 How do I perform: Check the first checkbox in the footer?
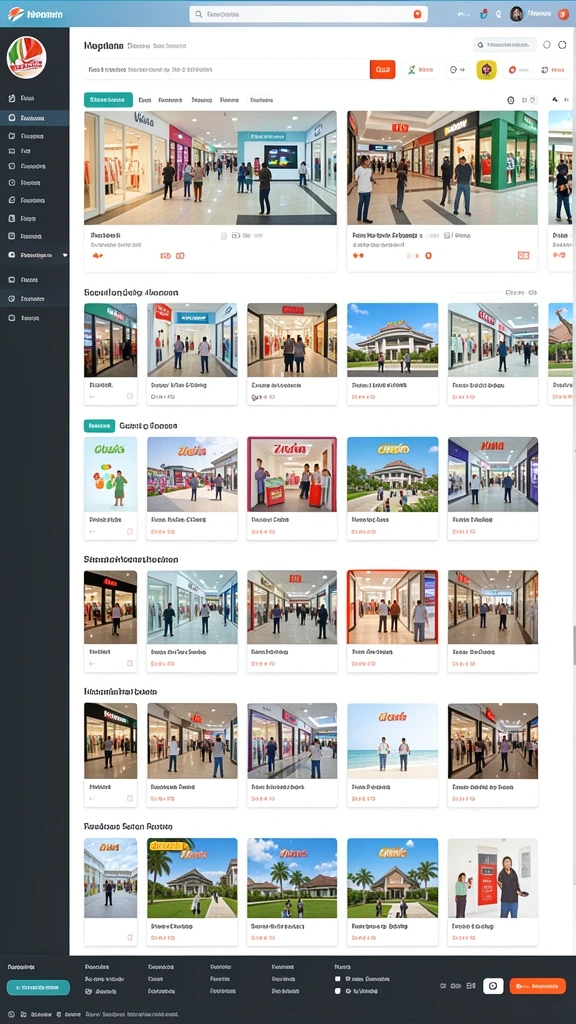(x=338, y=979)
